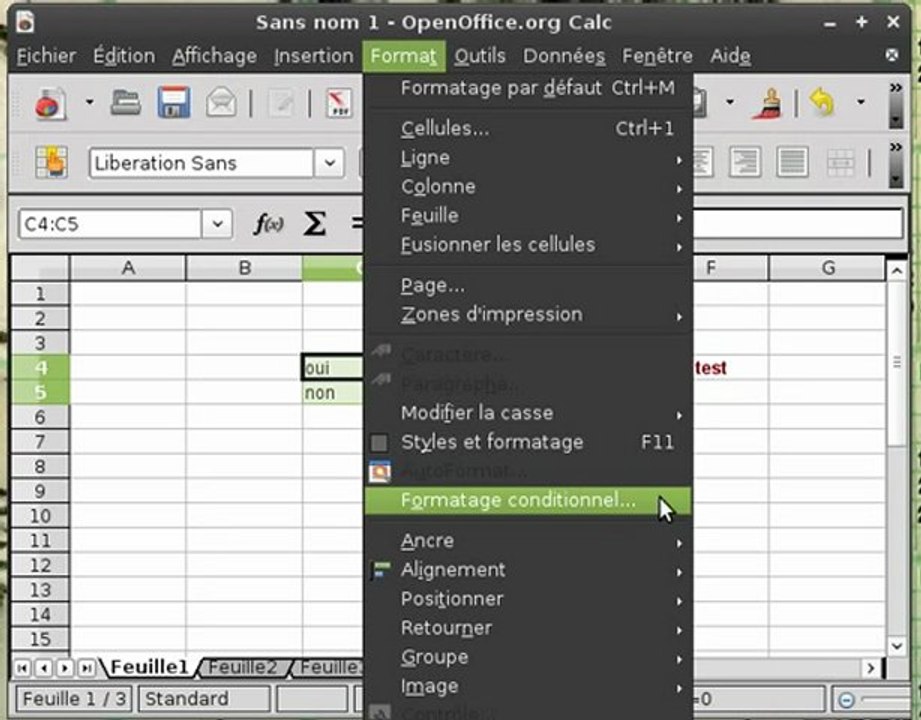Click the Standard page style status field
The image size is (921, 720).
[x=204, y=699]
